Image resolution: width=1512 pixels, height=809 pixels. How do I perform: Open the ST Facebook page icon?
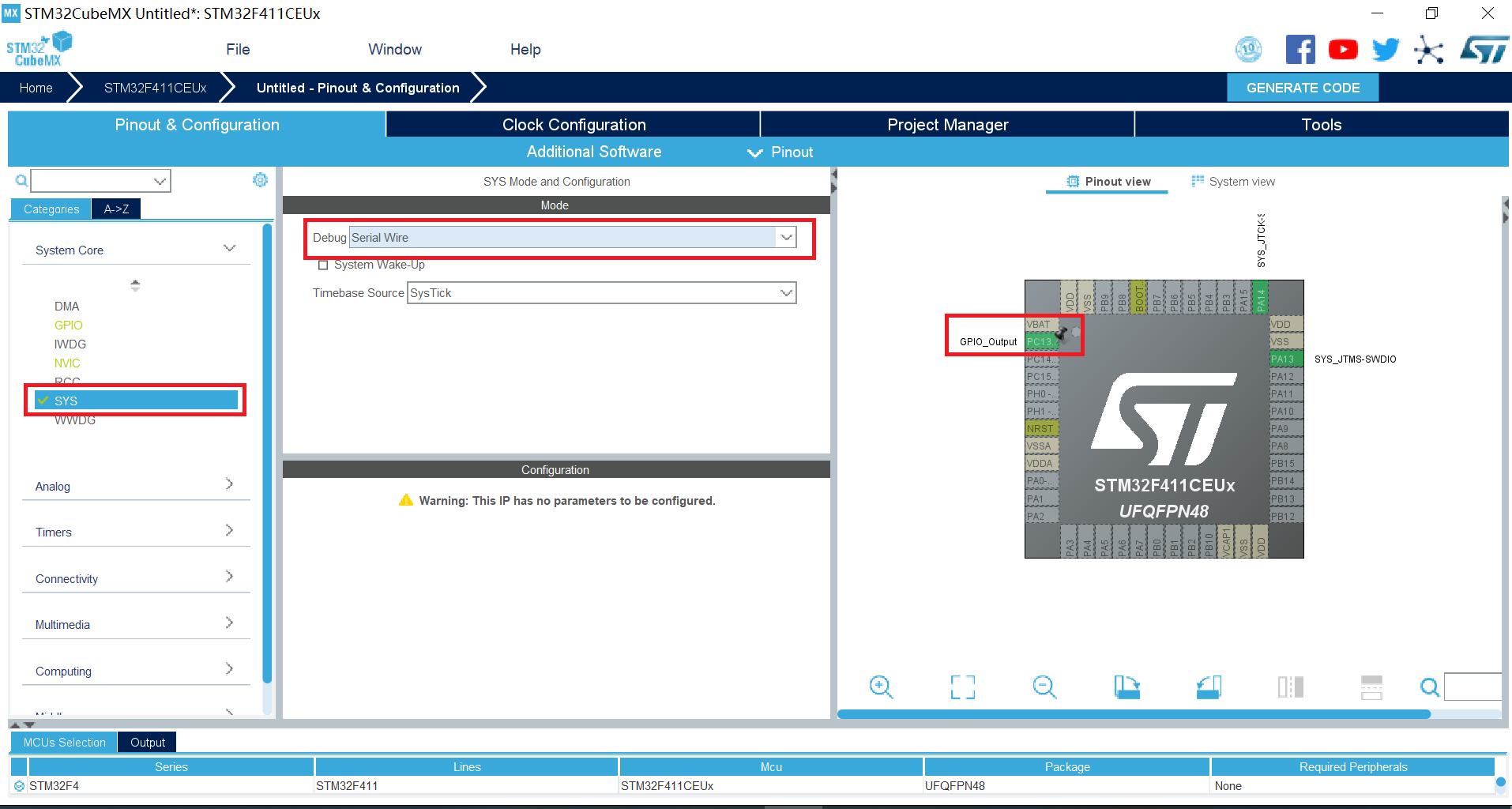[1300, 48]
